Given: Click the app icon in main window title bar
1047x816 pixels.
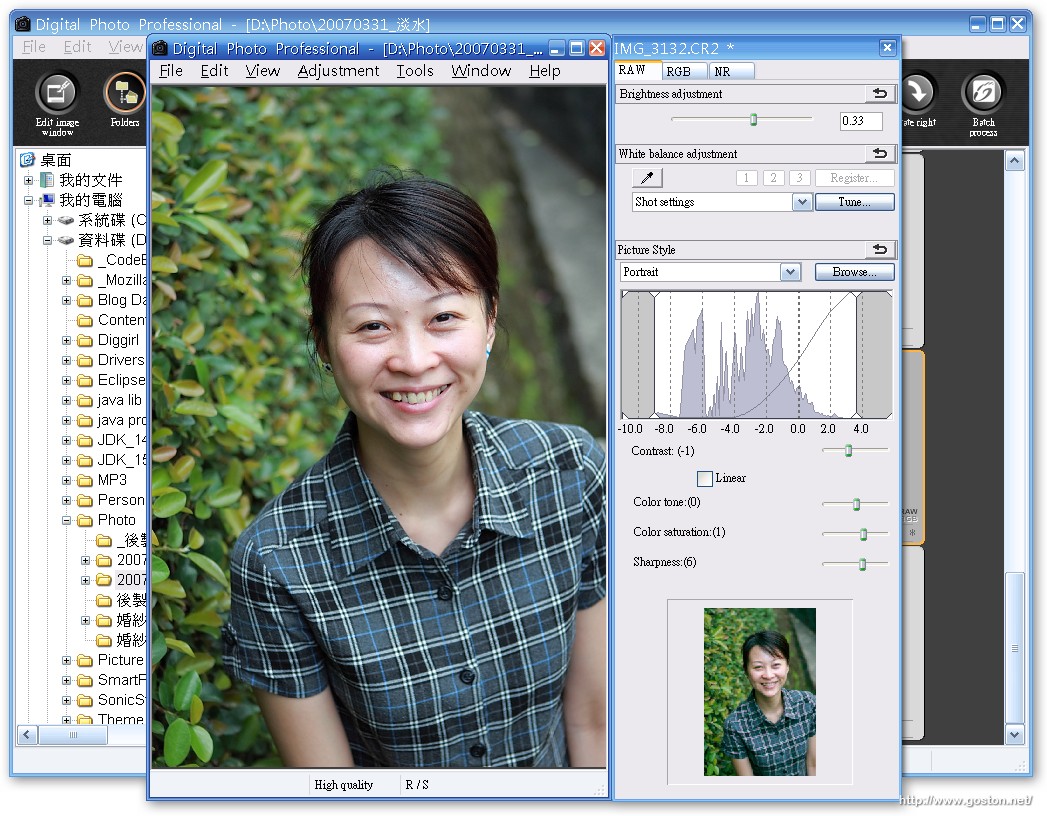Looking at the screenshot, I should (23, 24).
